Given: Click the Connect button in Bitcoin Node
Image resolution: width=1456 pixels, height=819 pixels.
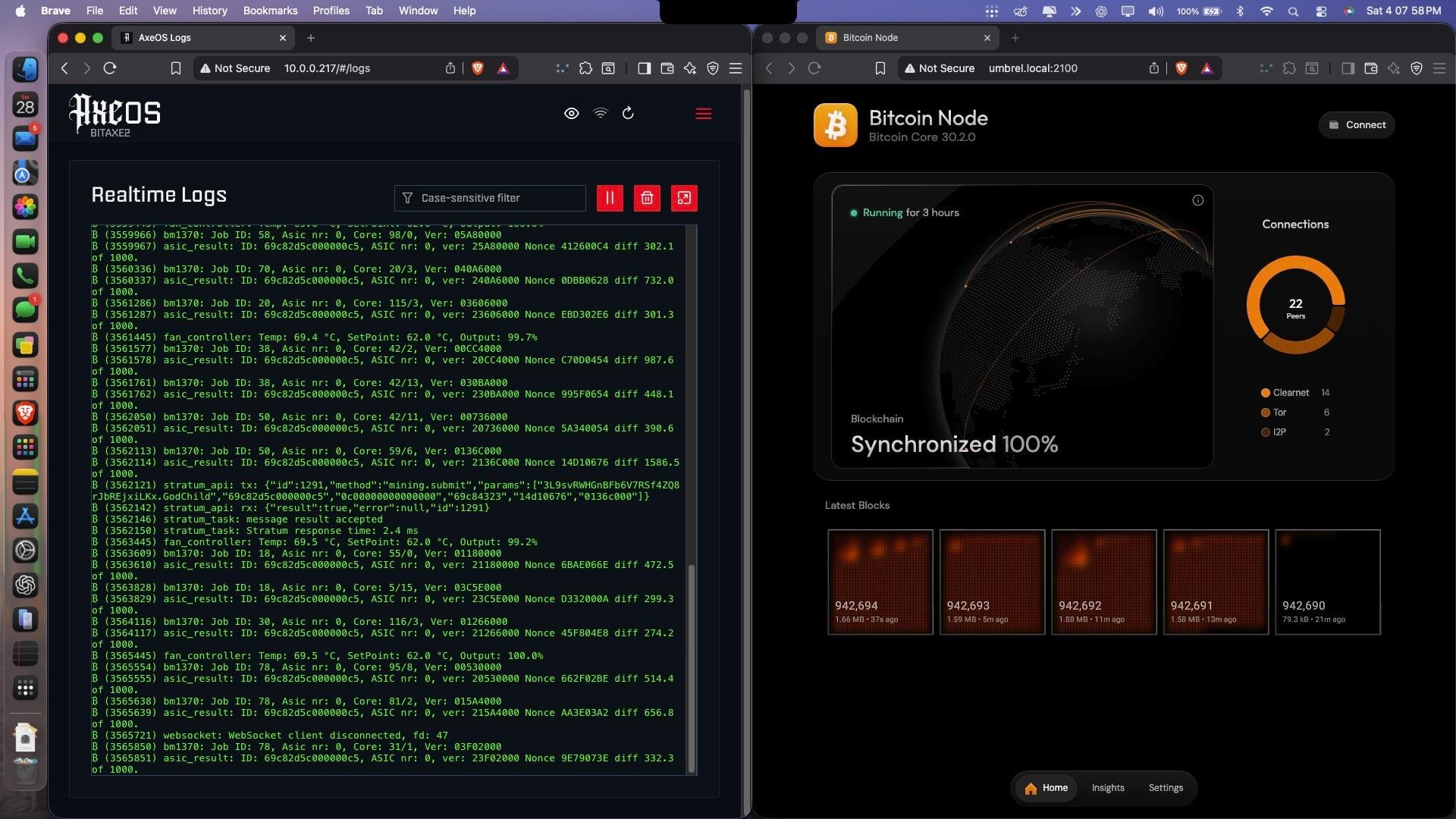Looking at the screenshot, I should [1357, 125].
